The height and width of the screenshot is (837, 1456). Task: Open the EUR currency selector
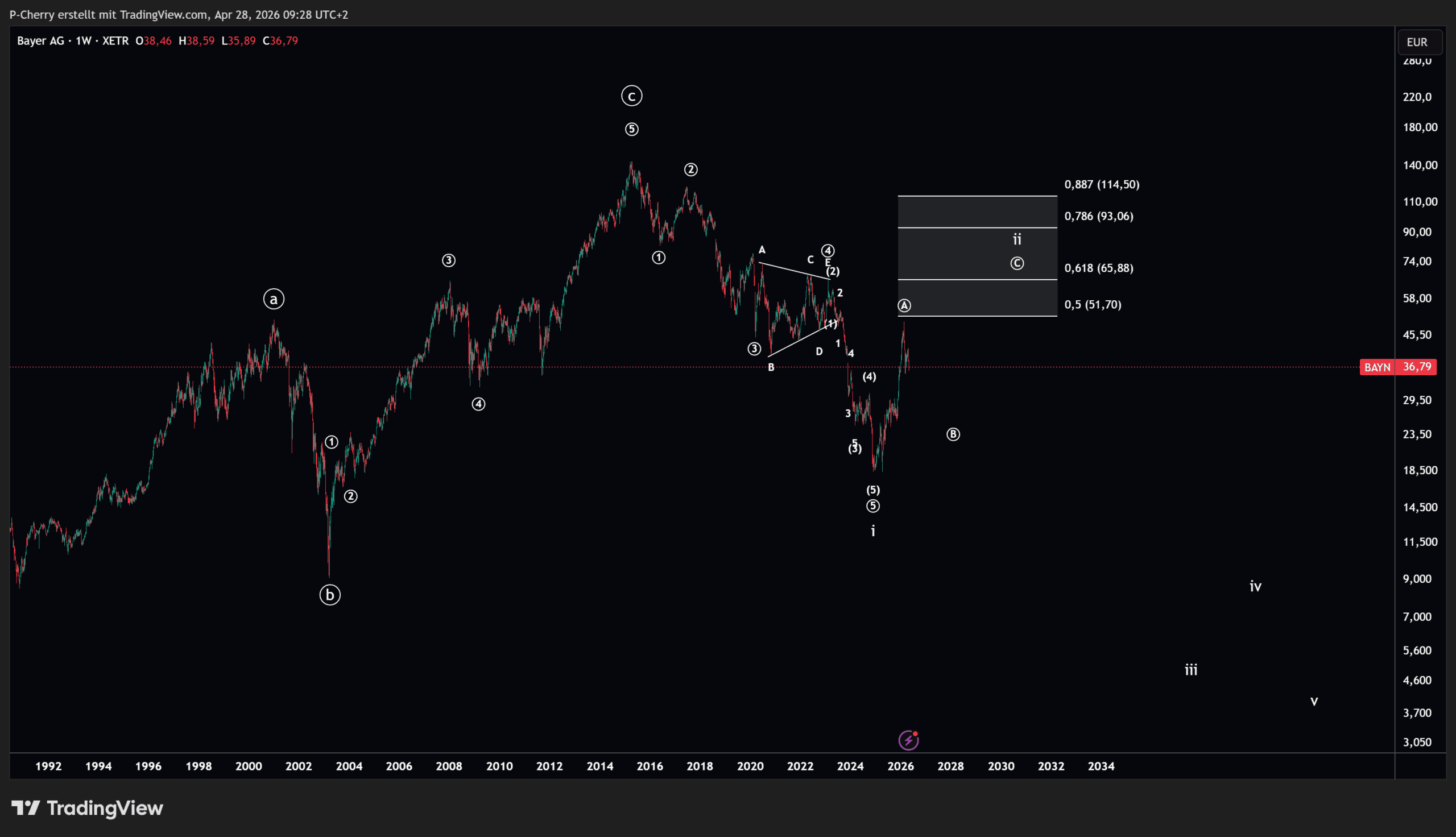[x=1417, y=42]
